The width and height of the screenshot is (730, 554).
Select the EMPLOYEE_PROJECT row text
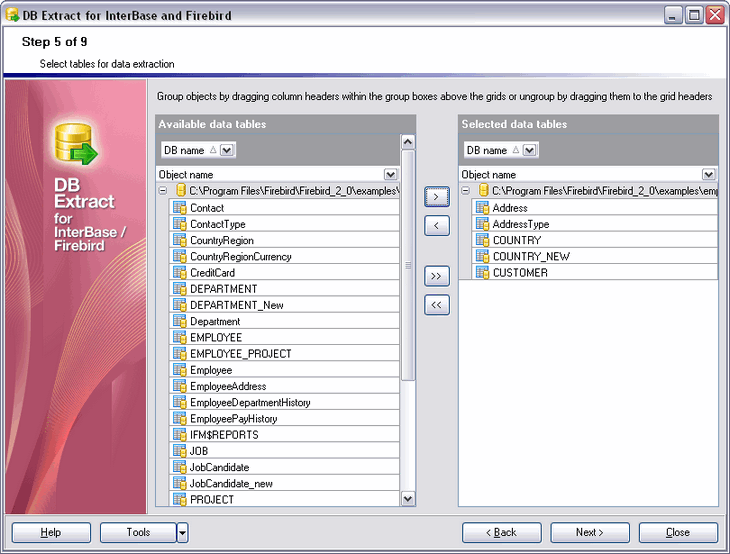tap(240, 354)
